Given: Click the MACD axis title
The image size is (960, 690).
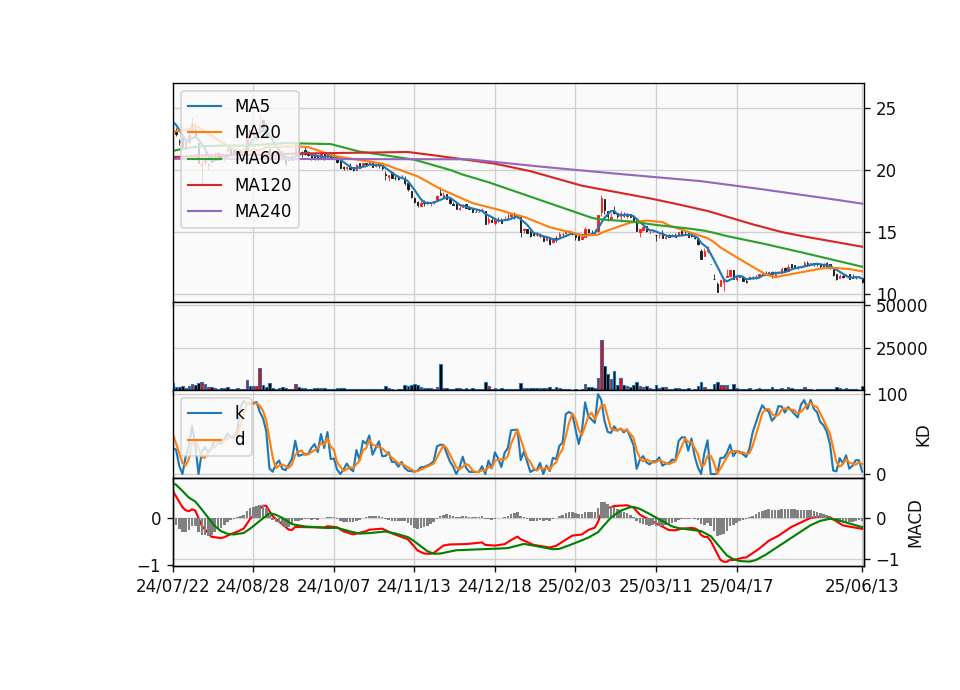Looking at the screenshot, I should pyautogui.click(x=915, y=524).
